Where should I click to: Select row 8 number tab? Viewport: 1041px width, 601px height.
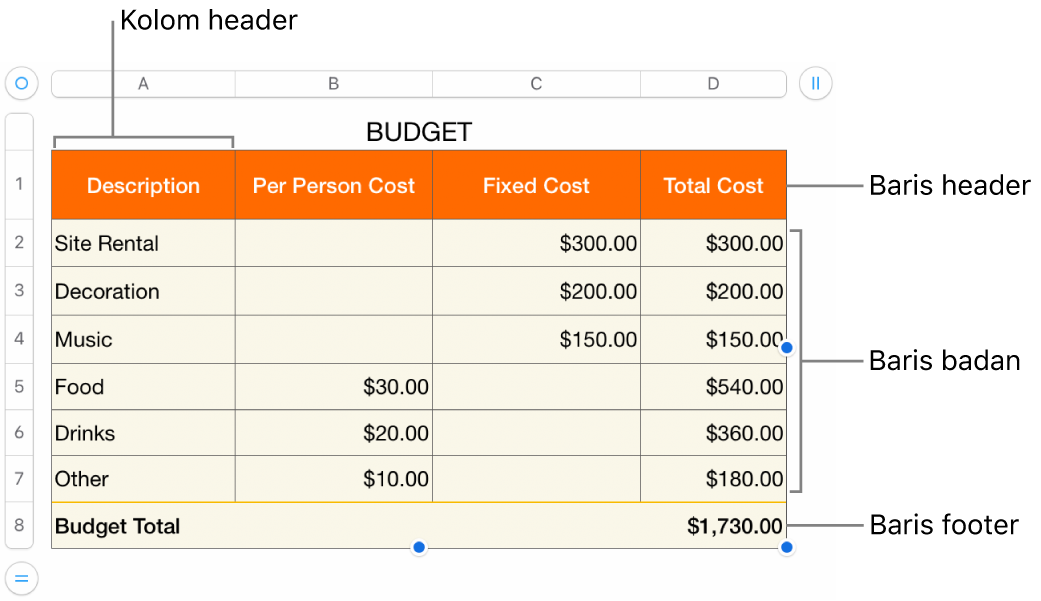tap(19, 526)
